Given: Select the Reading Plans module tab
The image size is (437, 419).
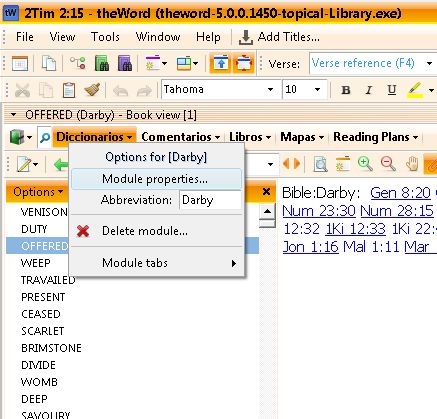Looking at the screenshot, I should [376, 137].
